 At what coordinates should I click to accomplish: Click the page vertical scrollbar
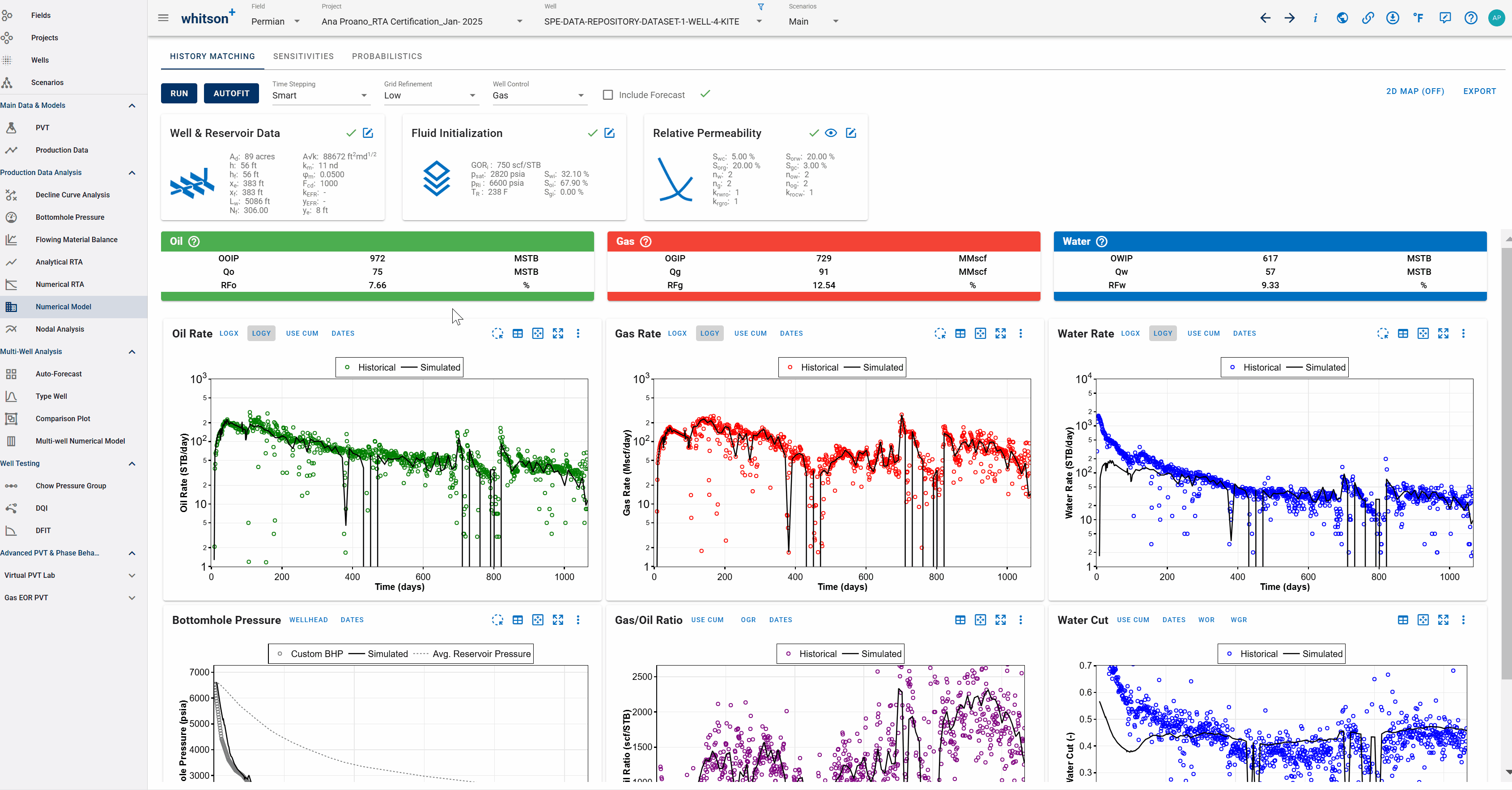(1506, 464)
